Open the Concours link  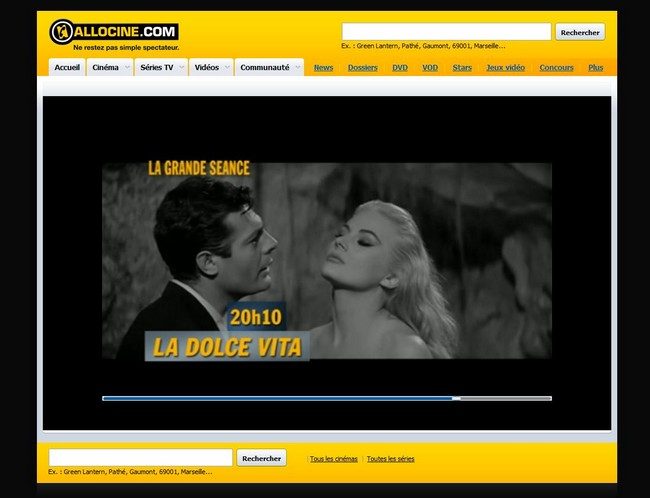tap(556, 67)
